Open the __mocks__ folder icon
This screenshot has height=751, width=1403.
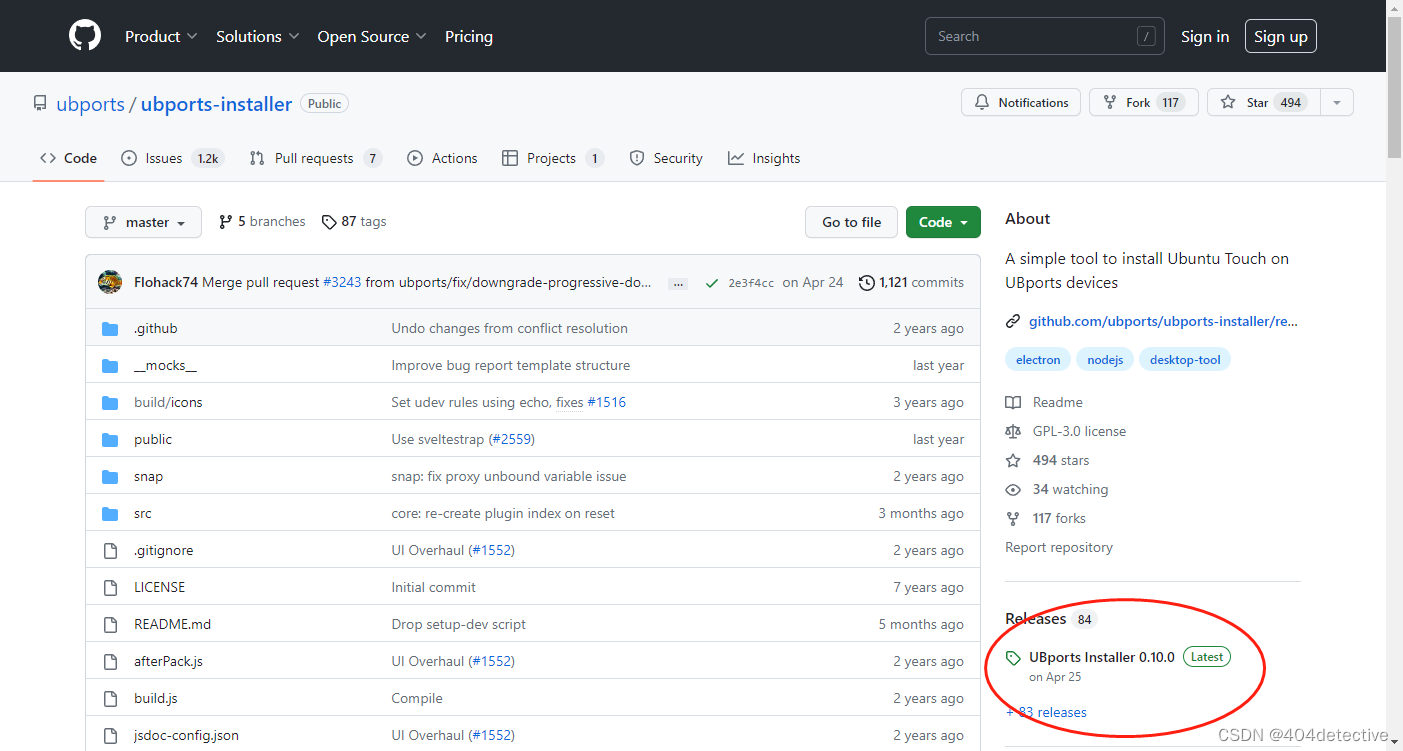pyautogui.click(x=110, y=365)
